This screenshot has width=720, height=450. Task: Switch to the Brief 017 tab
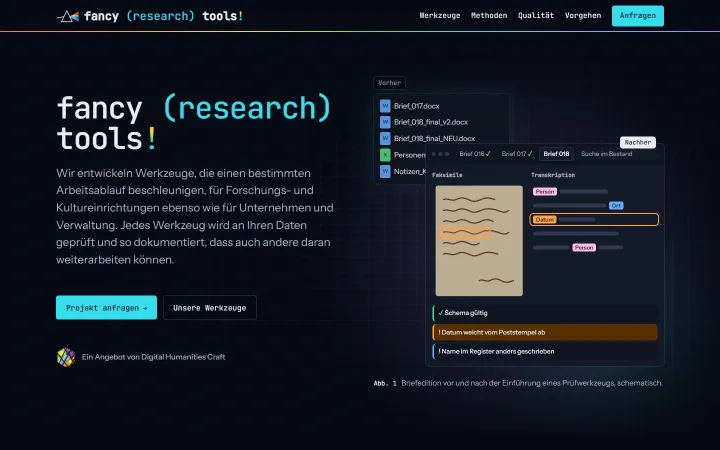(x=517, y=154)
